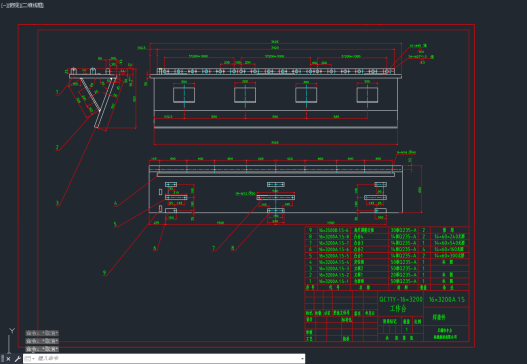
Task: Click the grip handle of command line
Action: click(3, 359)
